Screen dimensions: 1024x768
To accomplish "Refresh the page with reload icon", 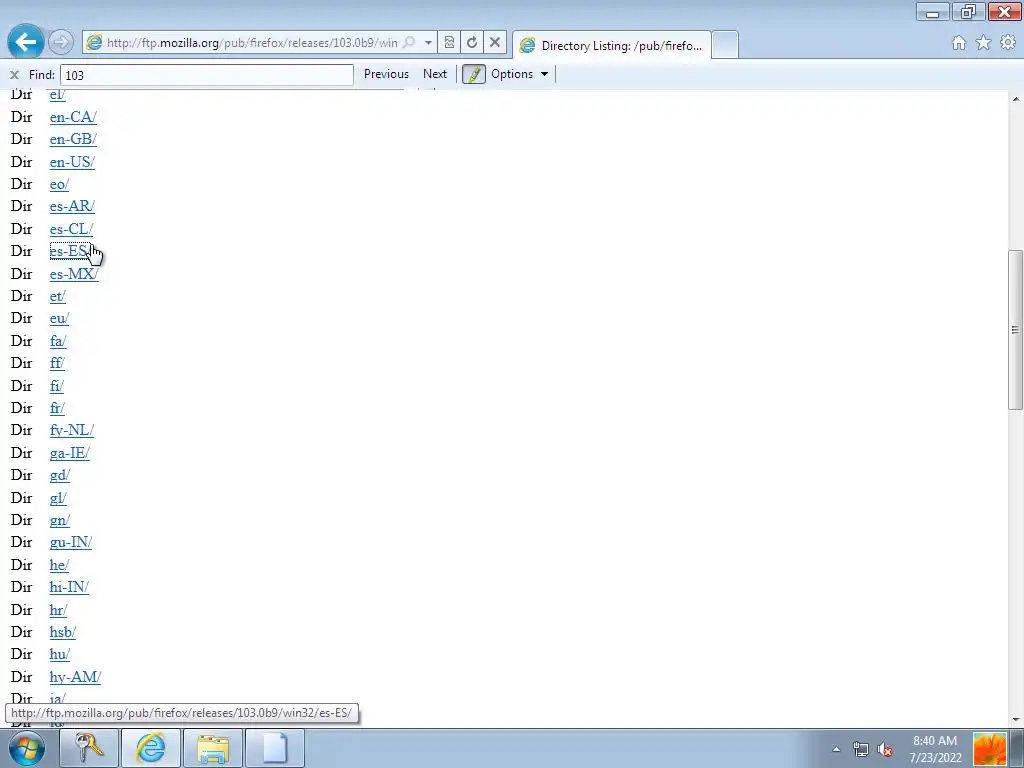I will (472, 42).
